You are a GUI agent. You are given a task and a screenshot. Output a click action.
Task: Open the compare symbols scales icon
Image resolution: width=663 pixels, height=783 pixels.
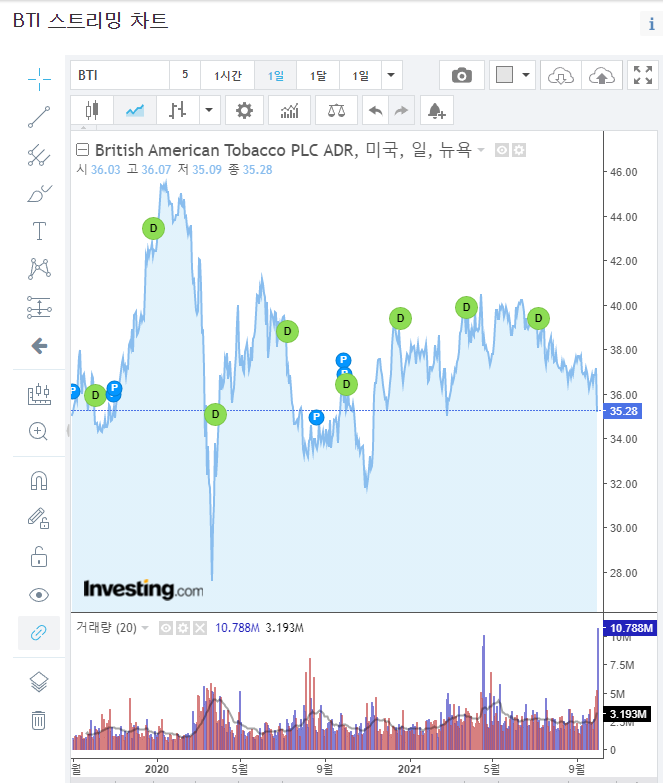coord(336,110)
